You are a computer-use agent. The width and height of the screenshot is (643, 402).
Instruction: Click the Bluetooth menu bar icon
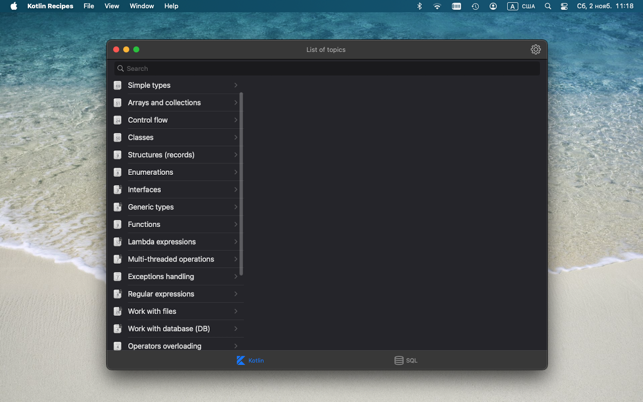419,6
